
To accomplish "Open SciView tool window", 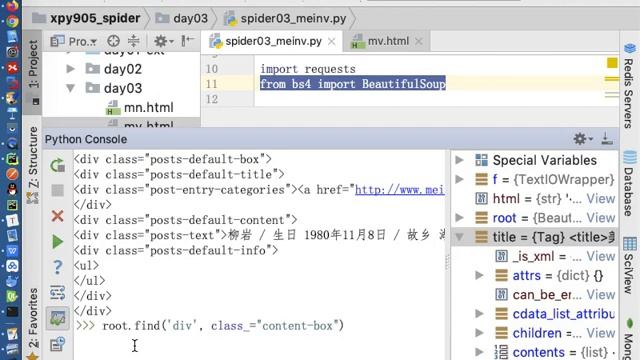I will click(x=629, y=265).
